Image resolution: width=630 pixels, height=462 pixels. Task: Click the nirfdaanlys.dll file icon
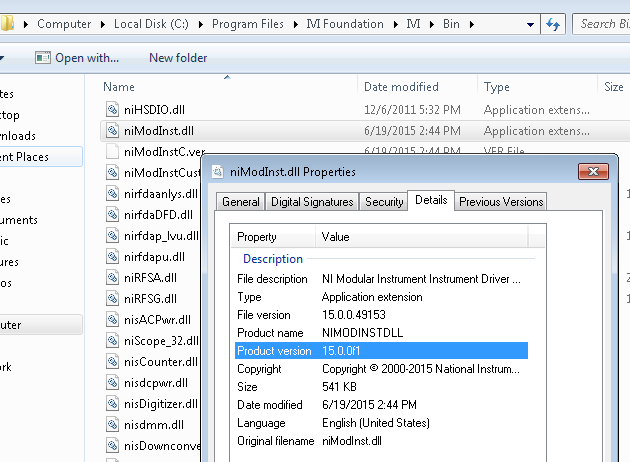point(112,193)
